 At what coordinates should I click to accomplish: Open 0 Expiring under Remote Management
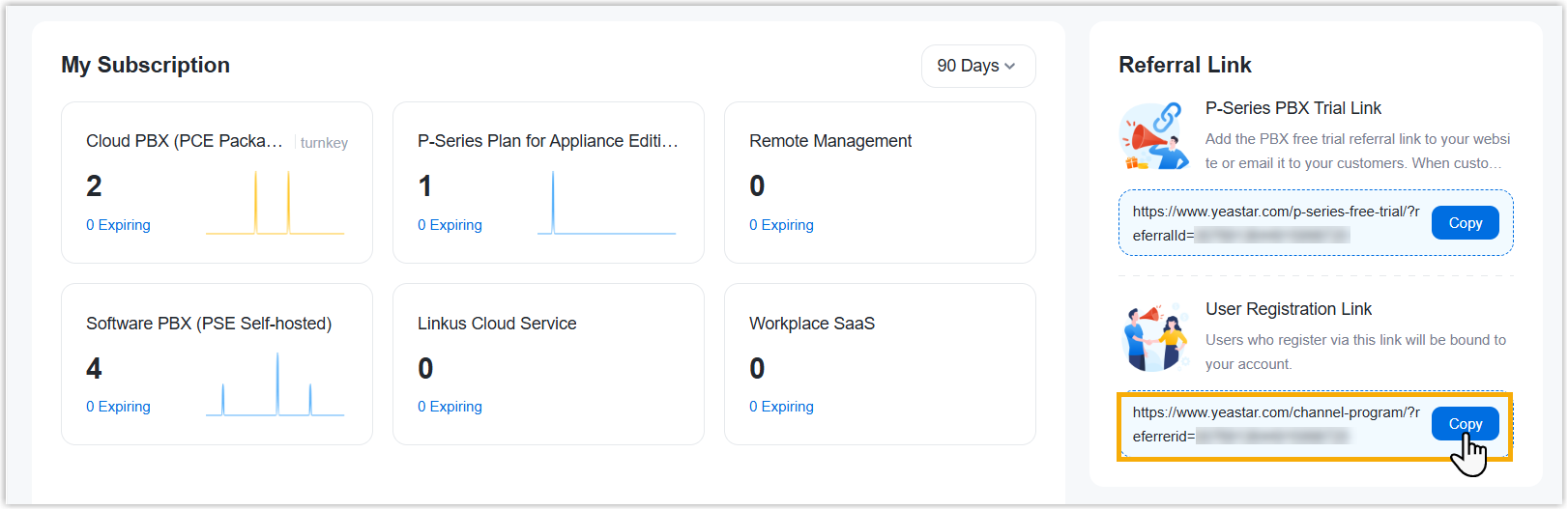tap(781, 225)
